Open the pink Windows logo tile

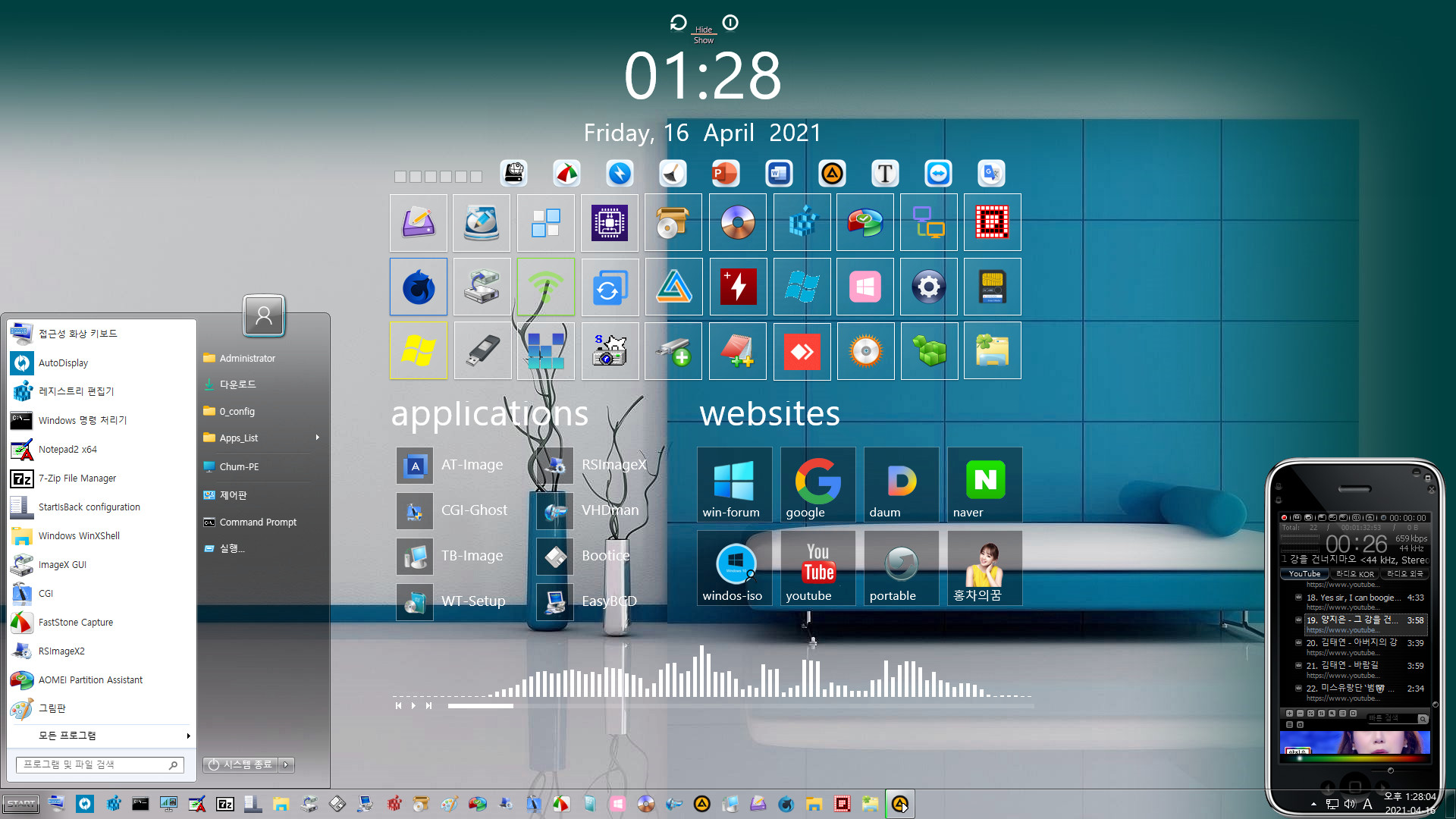(865, 287)
